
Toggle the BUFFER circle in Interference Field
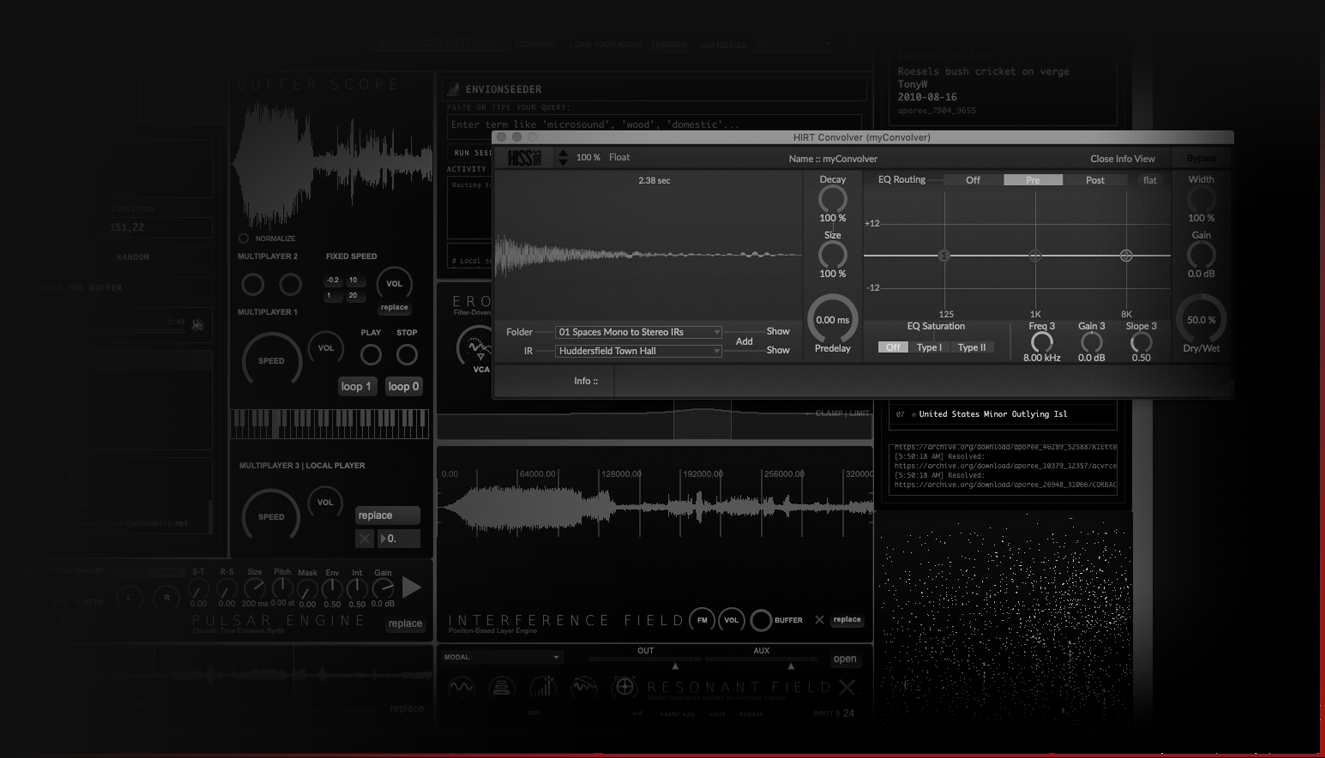coord(761,620)
